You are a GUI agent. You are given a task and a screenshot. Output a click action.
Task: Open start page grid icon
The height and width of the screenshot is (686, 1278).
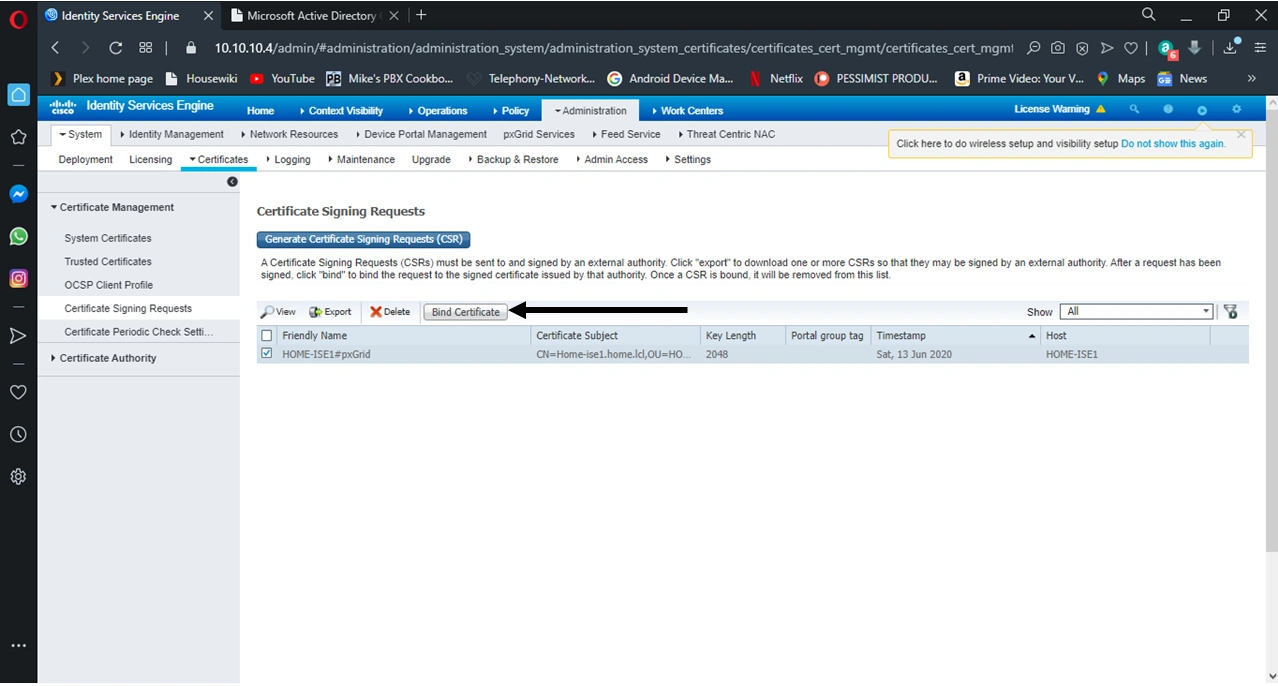coord(146,48)
